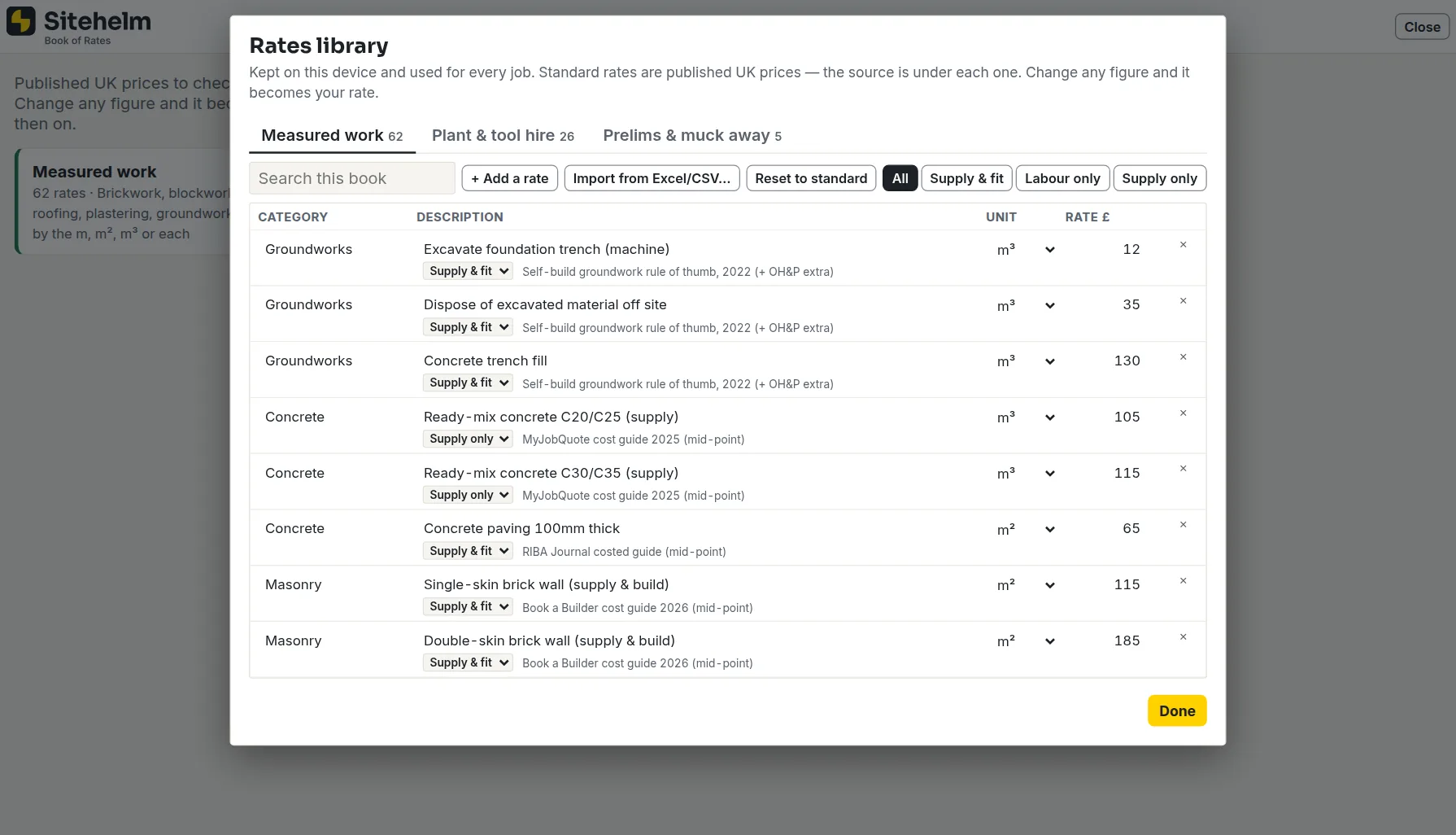Click the Search this book field
This screenshot has width=1456, height=835.
352,178
